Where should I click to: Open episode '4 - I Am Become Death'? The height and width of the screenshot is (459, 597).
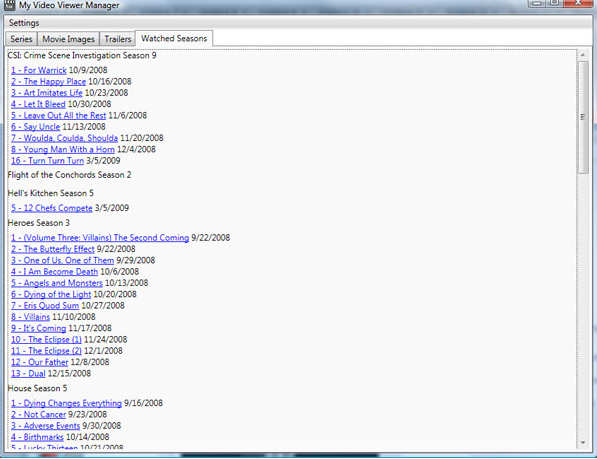click(x=54, y=272)
